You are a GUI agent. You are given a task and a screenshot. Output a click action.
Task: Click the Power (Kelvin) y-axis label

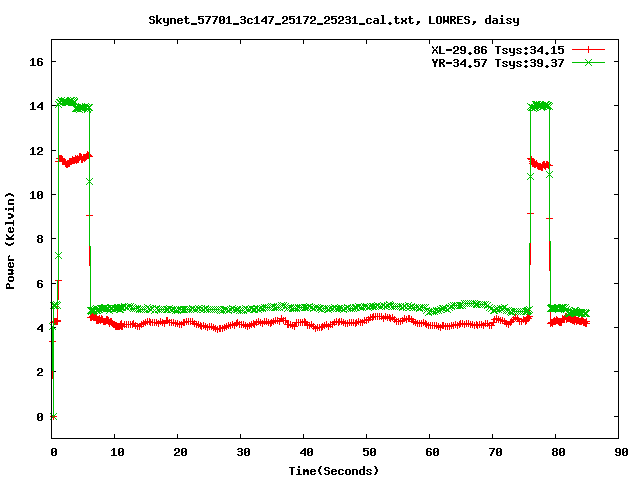click(x=10, y=241)
